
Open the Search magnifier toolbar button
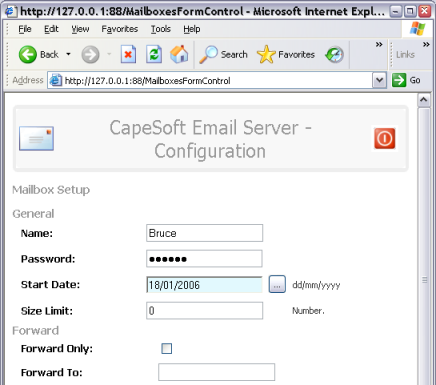(x=223, y=54)
